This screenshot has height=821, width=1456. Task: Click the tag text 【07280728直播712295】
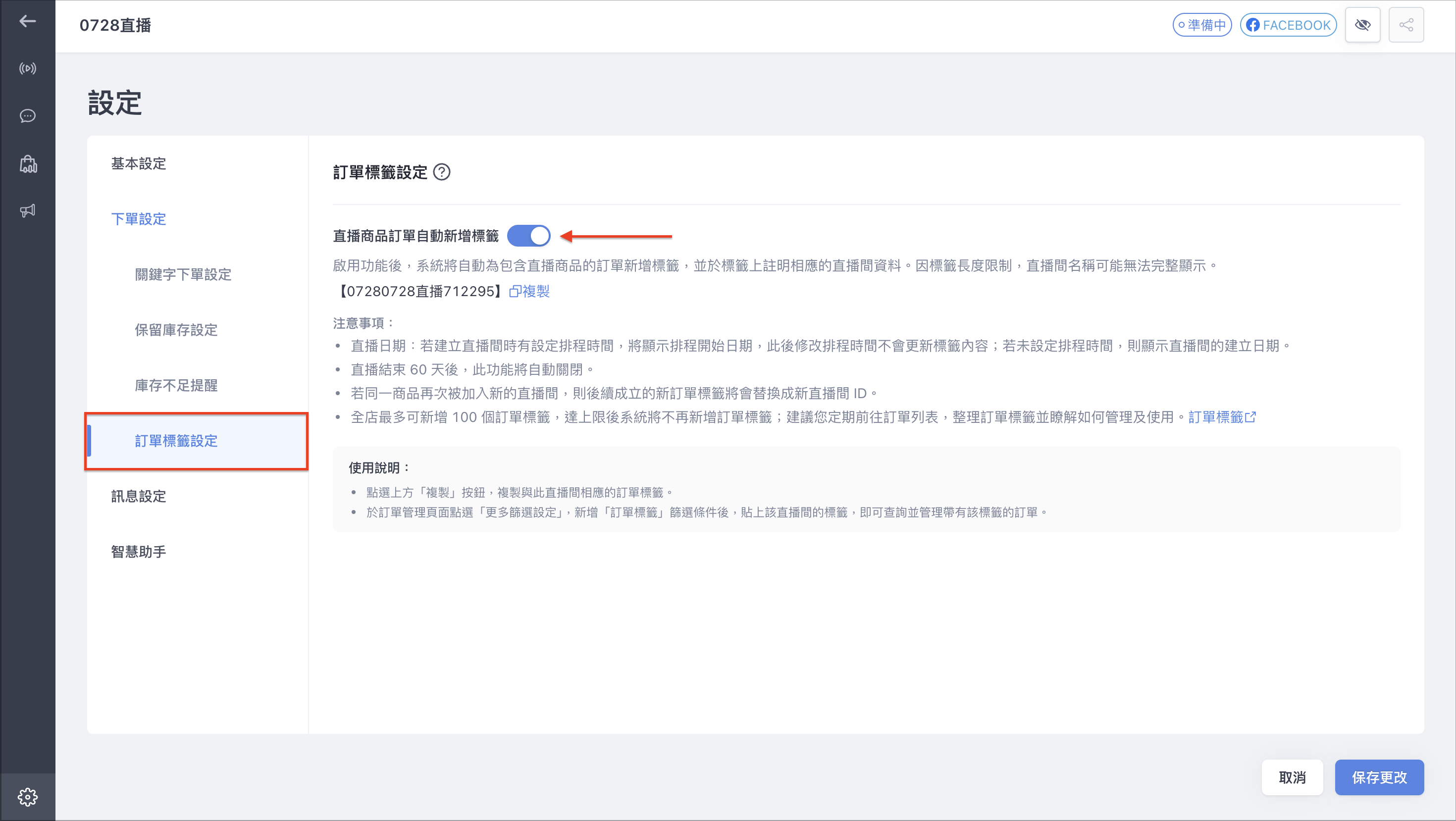(x=419, y=291)
